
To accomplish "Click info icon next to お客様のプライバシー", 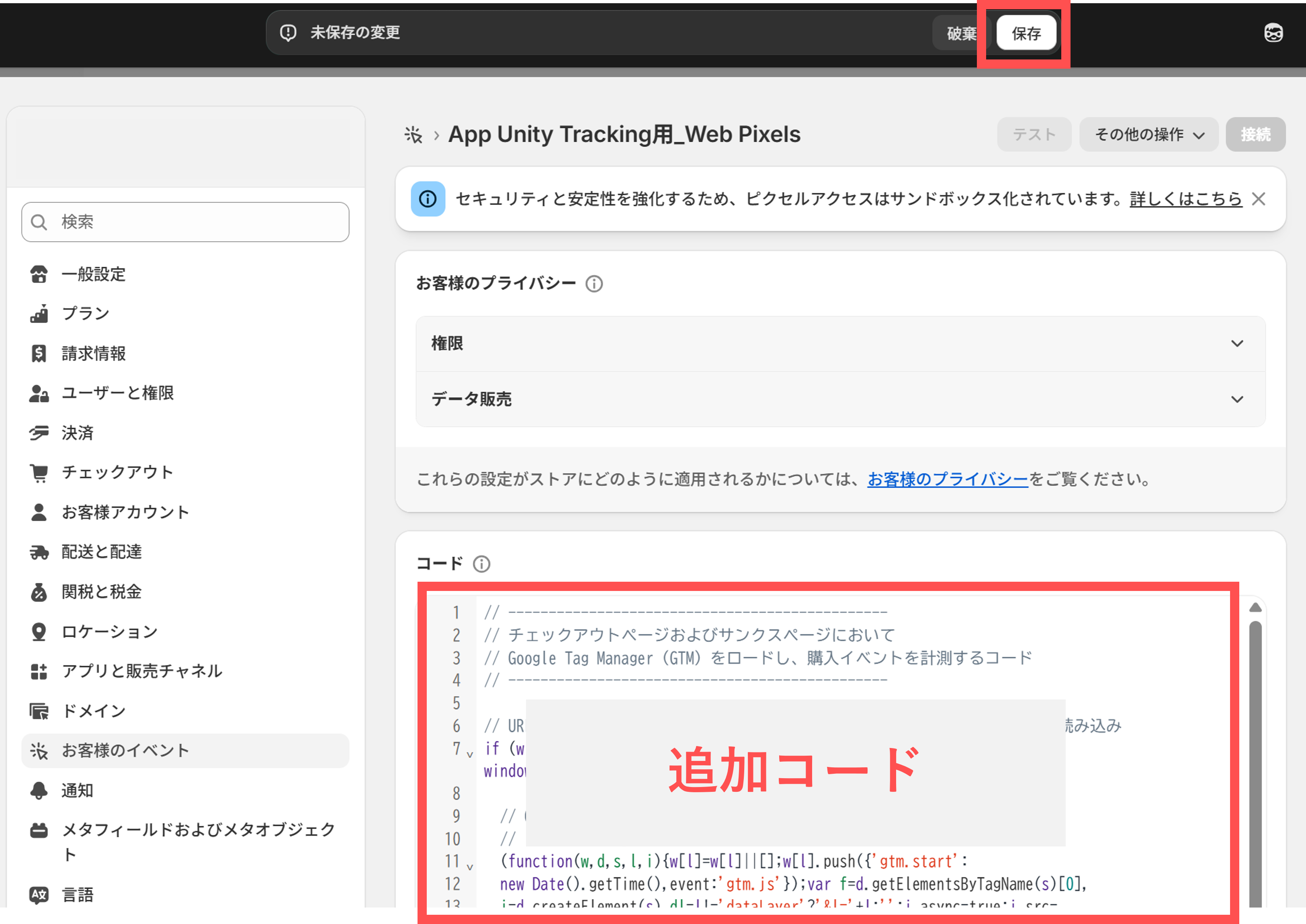I will coord(594,283).
